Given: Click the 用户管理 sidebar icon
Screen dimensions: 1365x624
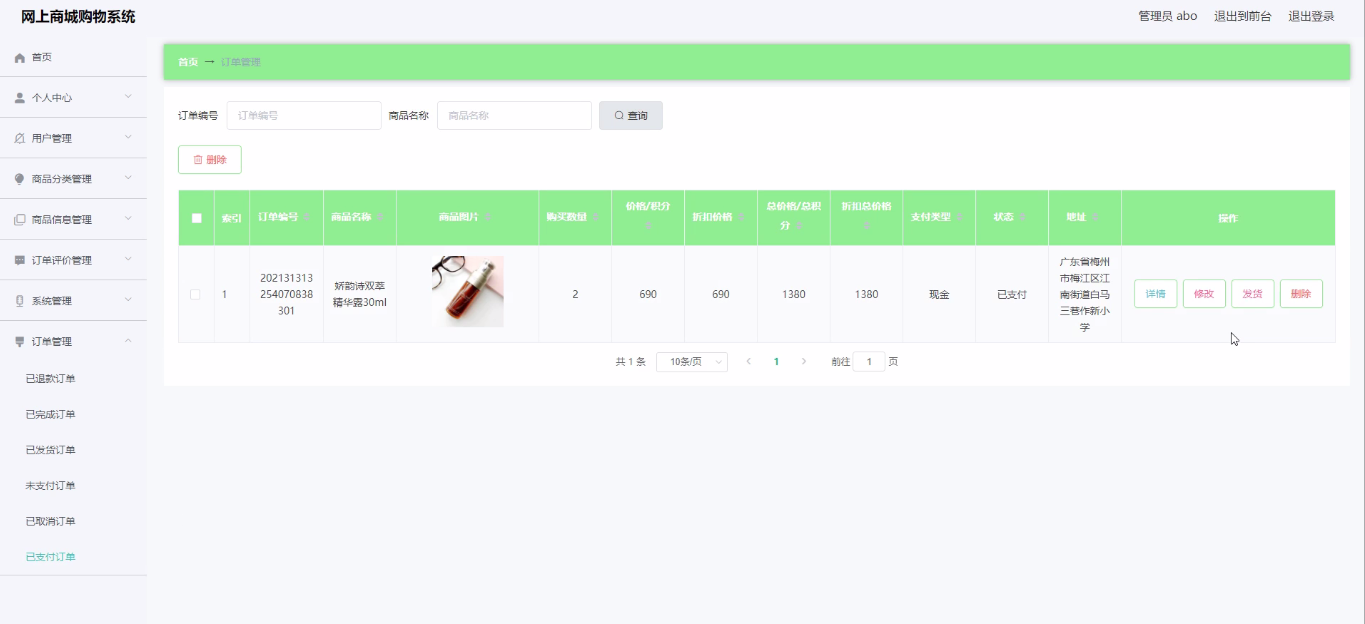Looking at the screenshot, I should 20,139.
